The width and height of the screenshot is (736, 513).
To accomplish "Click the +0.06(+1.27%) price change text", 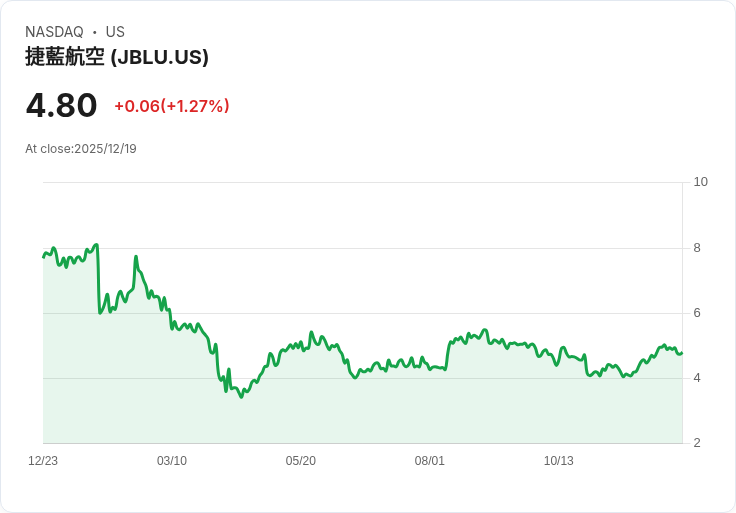I will point(172,106).
